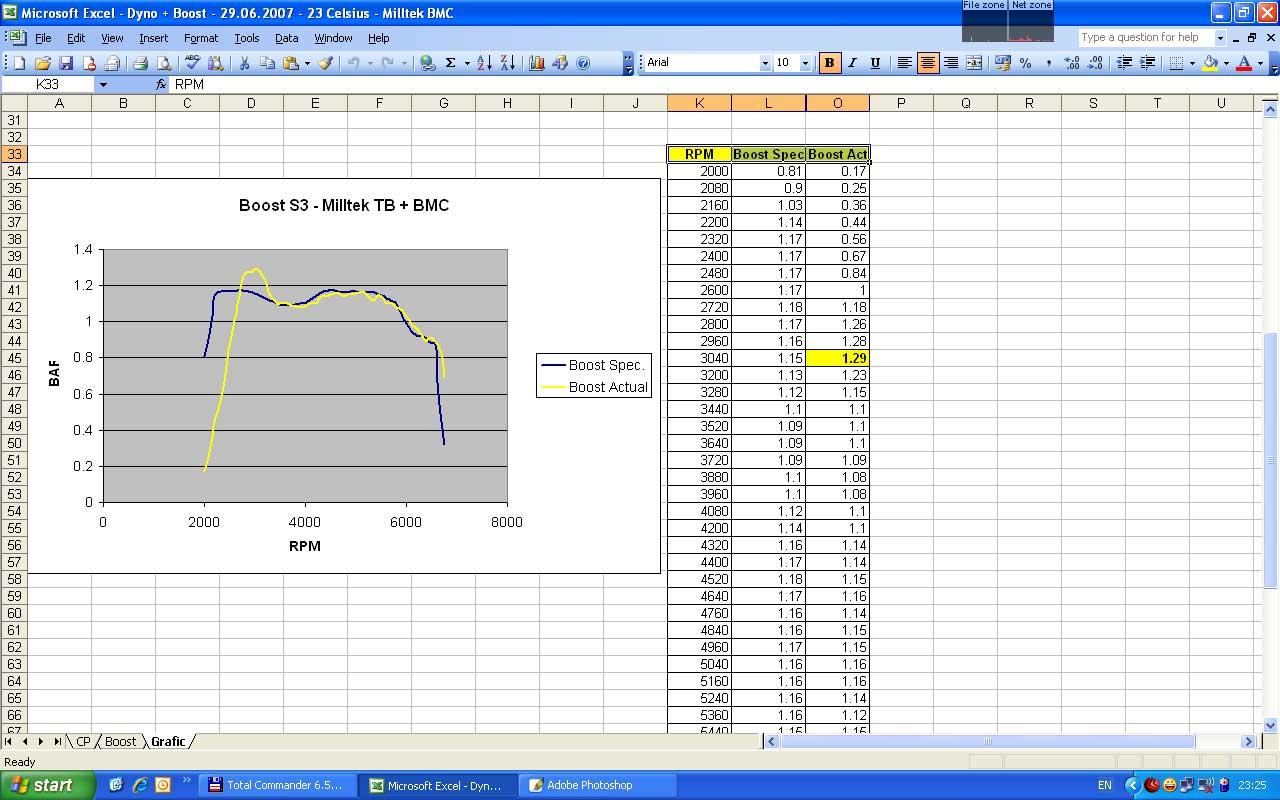1280x800 pixels.
Task: Sort Descending Z to A
Action: click(508, 63)
